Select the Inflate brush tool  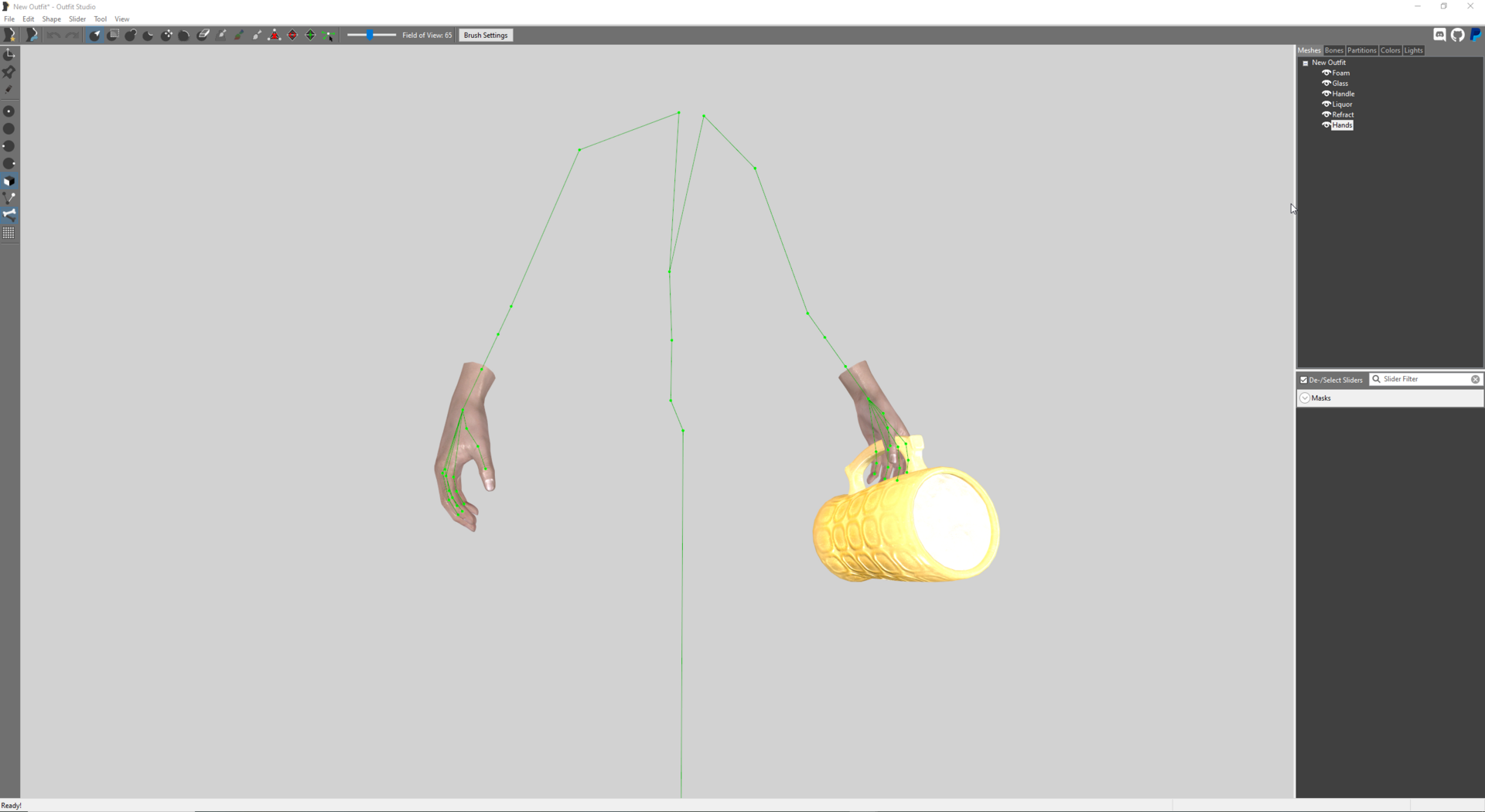tap(131, 35)
